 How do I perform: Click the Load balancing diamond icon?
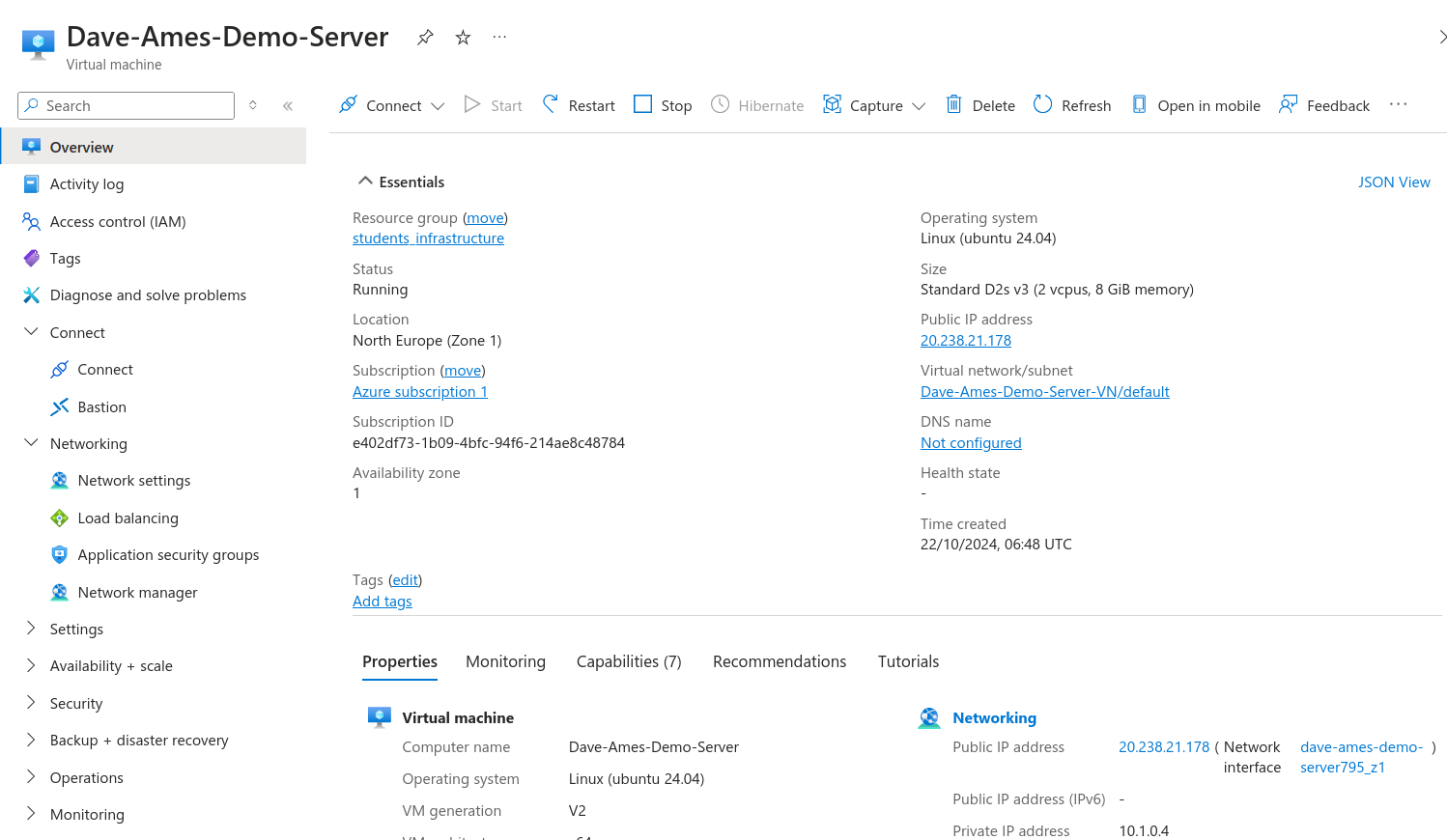click(x=60, y=518)
